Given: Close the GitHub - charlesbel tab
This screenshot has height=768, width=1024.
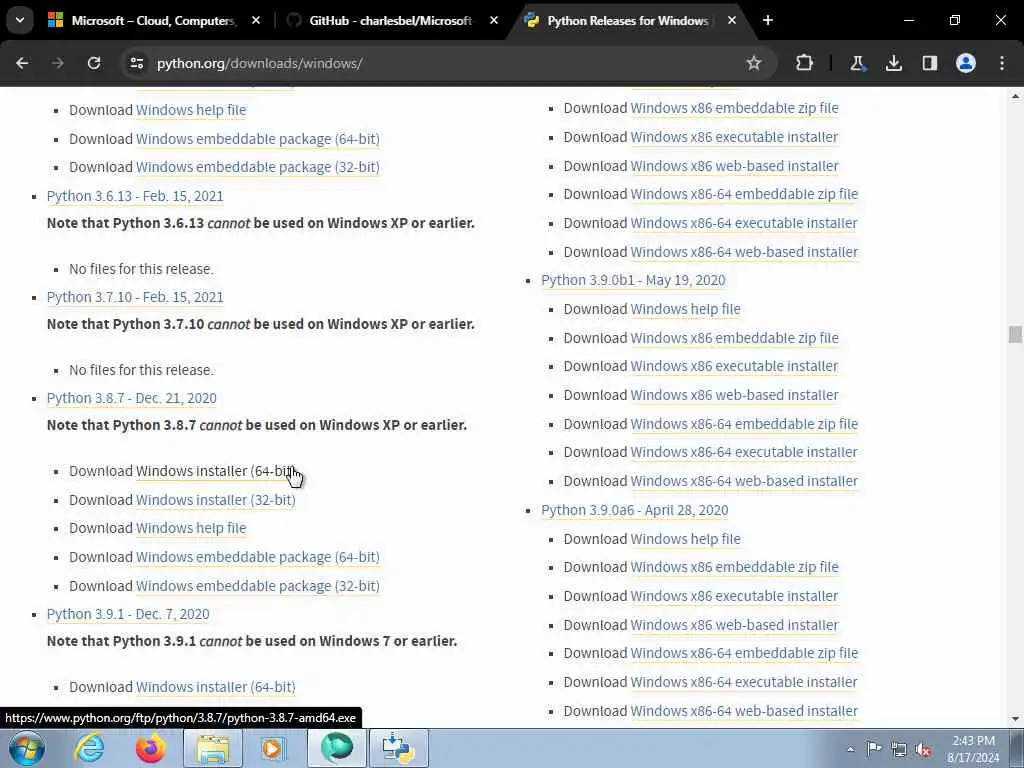Looking at the screenshot, I should click(494, 20).
